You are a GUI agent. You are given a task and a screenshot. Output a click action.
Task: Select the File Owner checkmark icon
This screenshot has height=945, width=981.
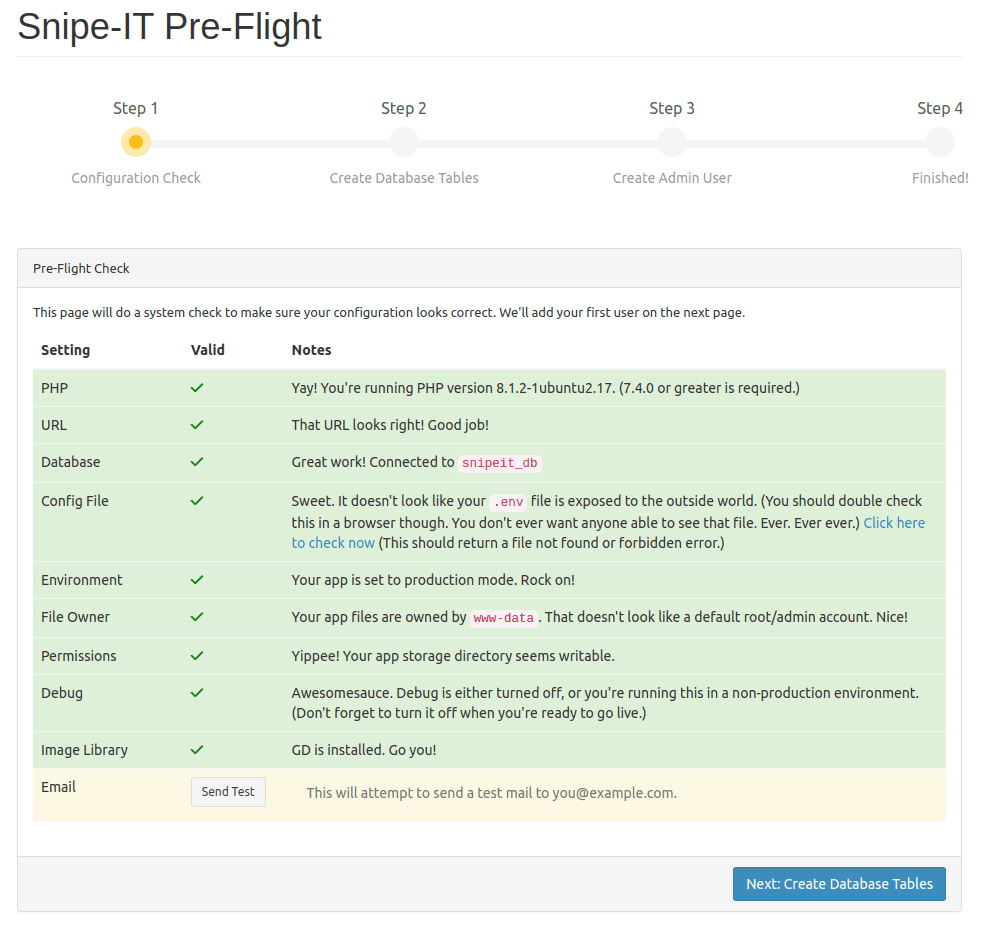(x=197, y=616)
